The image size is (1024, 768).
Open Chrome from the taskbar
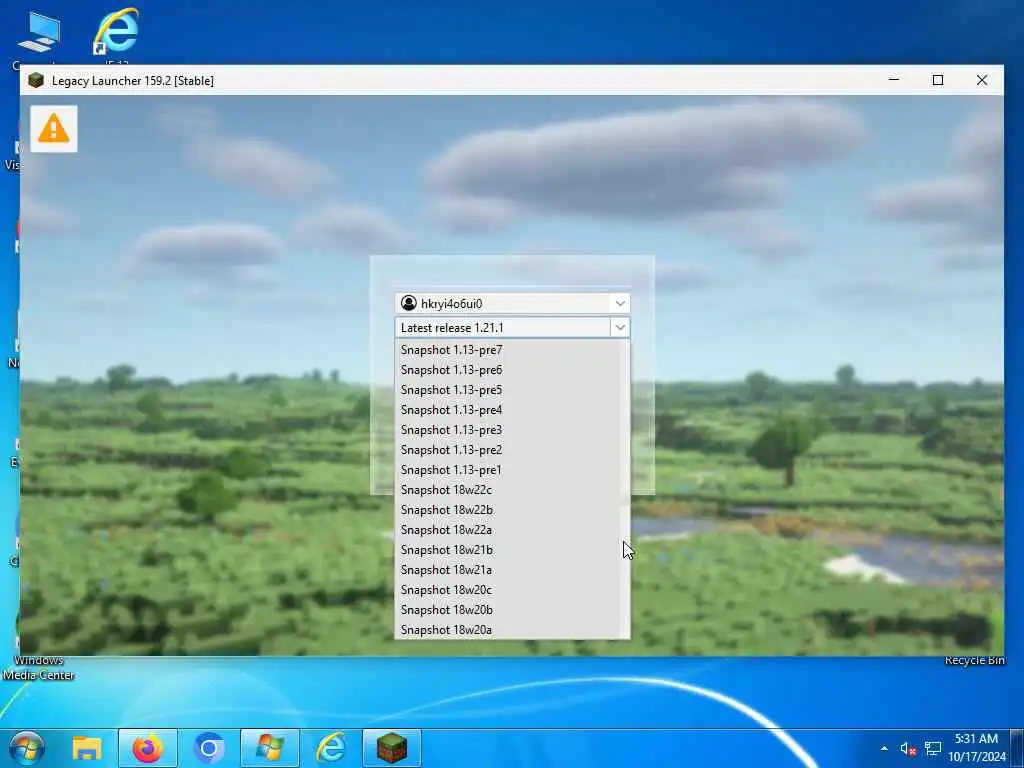(209, 748)
